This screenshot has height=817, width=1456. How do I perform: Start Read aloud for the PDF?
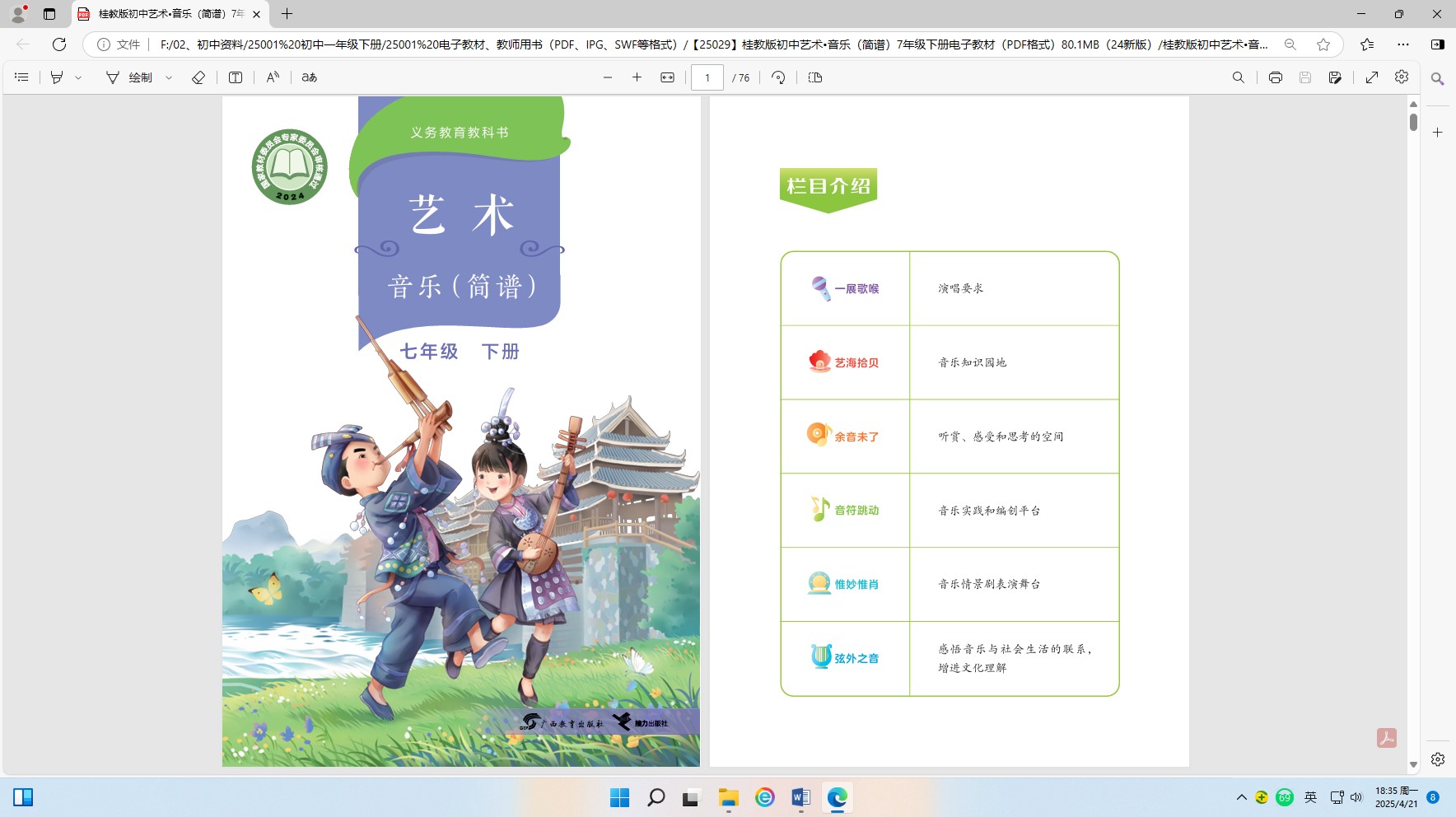(273, 77)
